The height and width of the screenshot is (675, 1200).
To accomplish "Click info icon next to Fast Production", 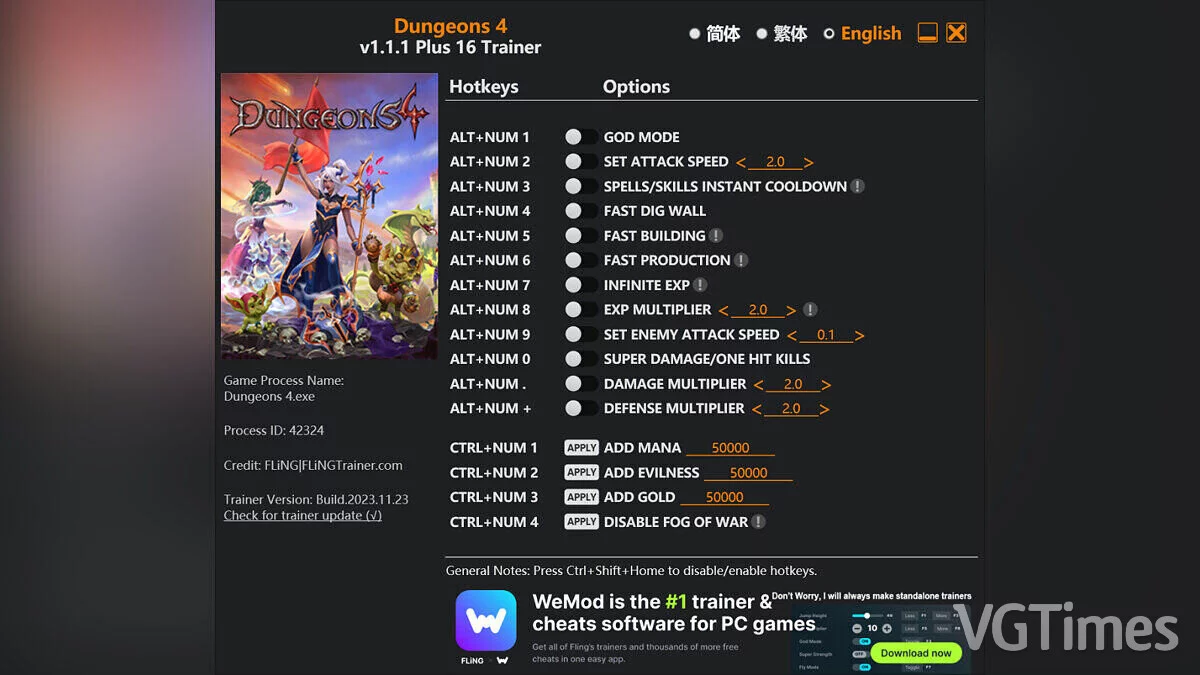I will pos(741,260).
